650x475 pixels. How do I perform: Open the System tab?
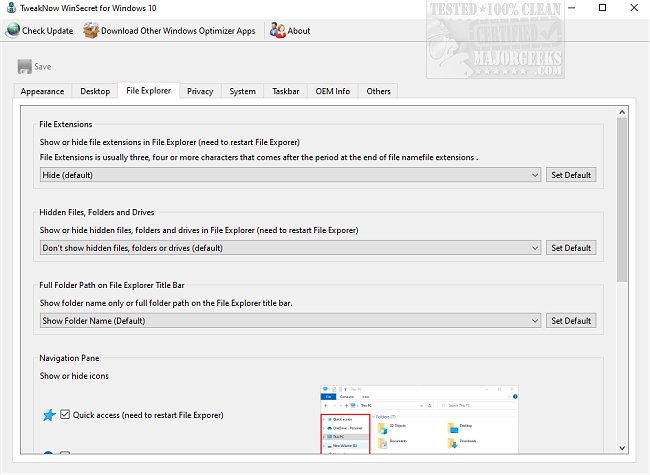point(243,91)
